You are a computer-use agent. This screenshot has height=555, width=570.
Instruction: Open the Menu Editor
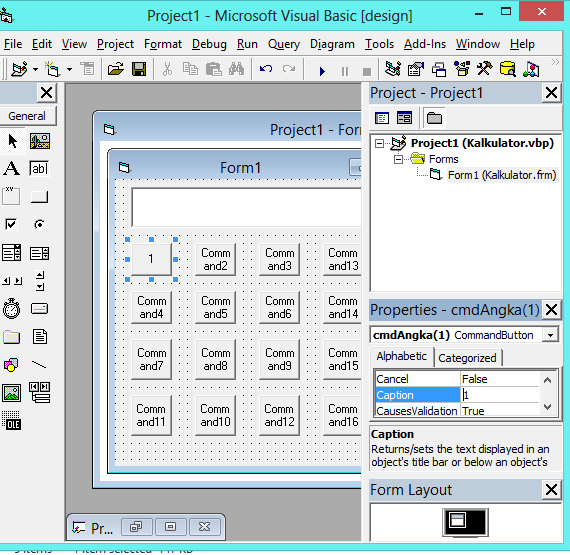87,69
